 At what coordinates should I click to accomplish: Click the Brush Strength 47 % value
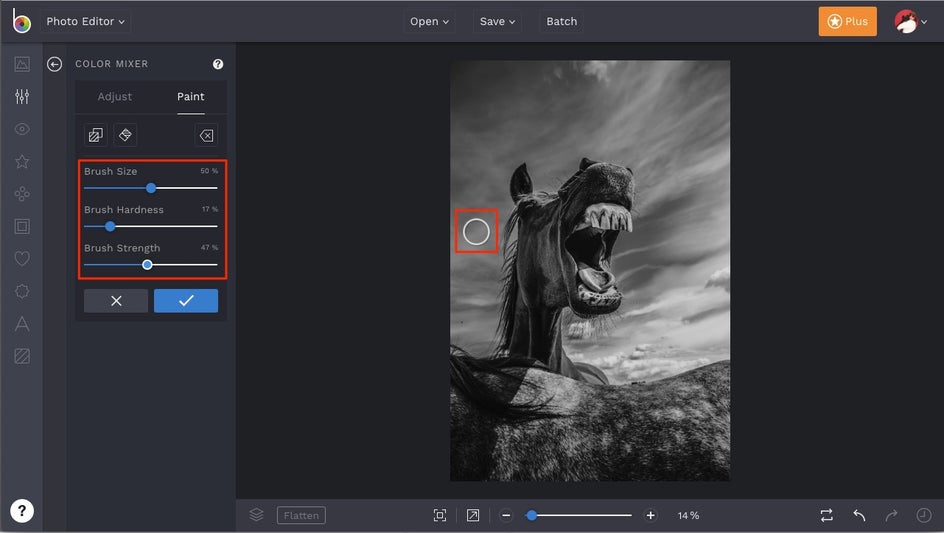point(210,248)
